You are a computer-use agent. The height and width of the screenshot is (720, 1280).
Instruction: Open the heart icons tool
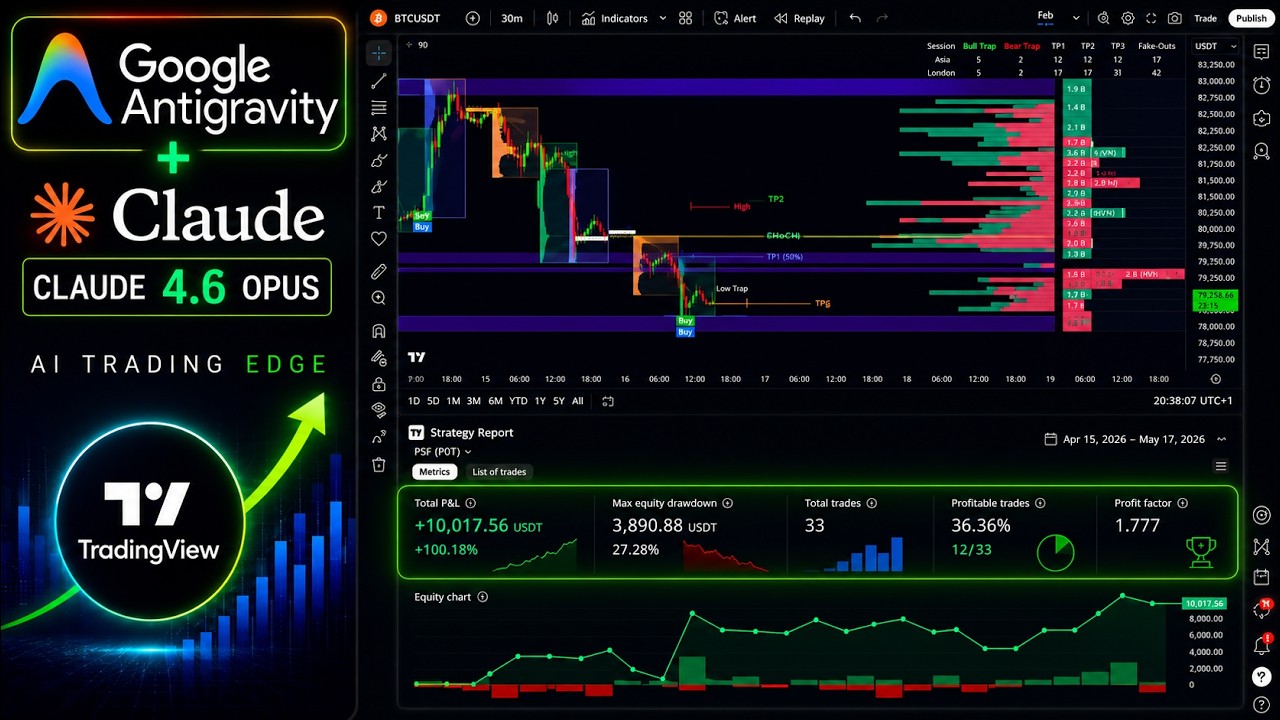pos(379,238)
